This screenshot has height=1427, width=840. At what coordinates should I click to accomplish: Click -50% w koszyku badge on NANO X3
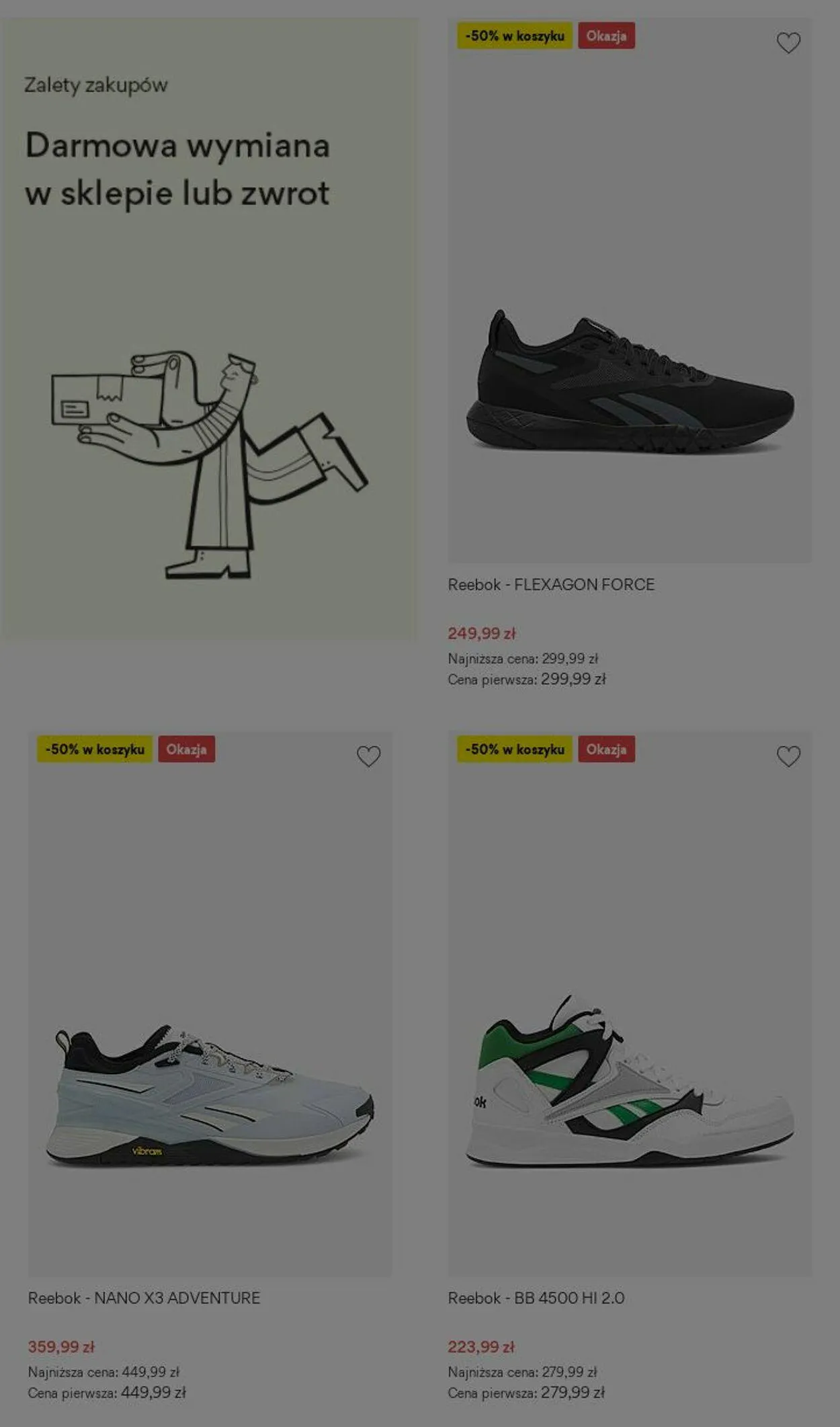point(95,749)
